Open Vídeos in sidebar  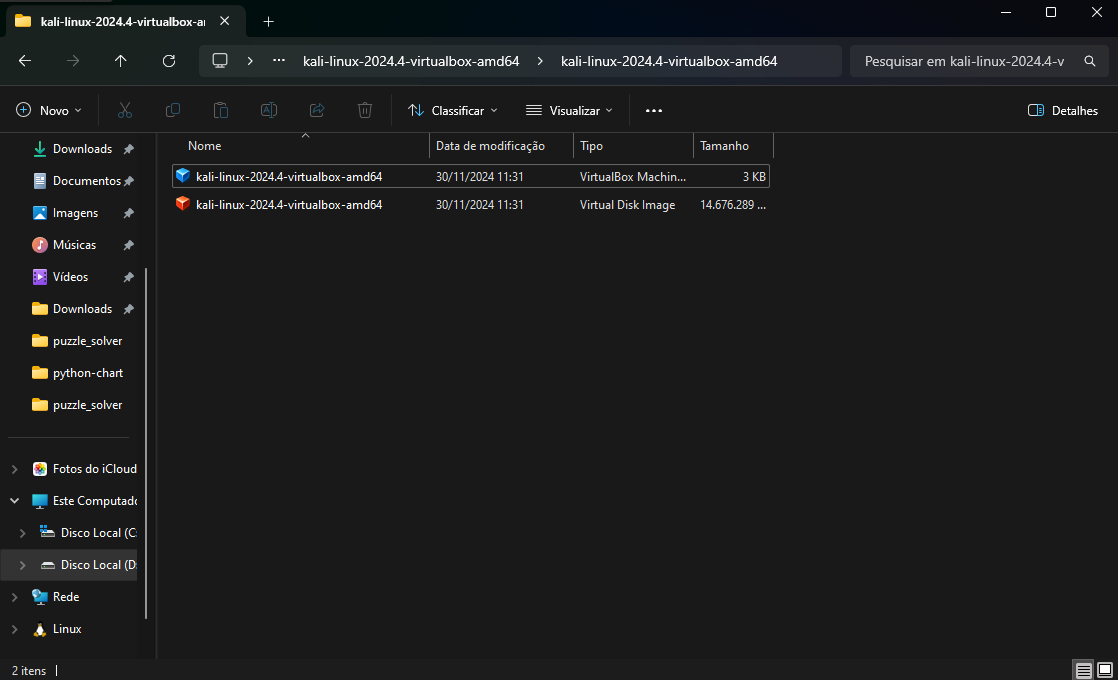70,277
